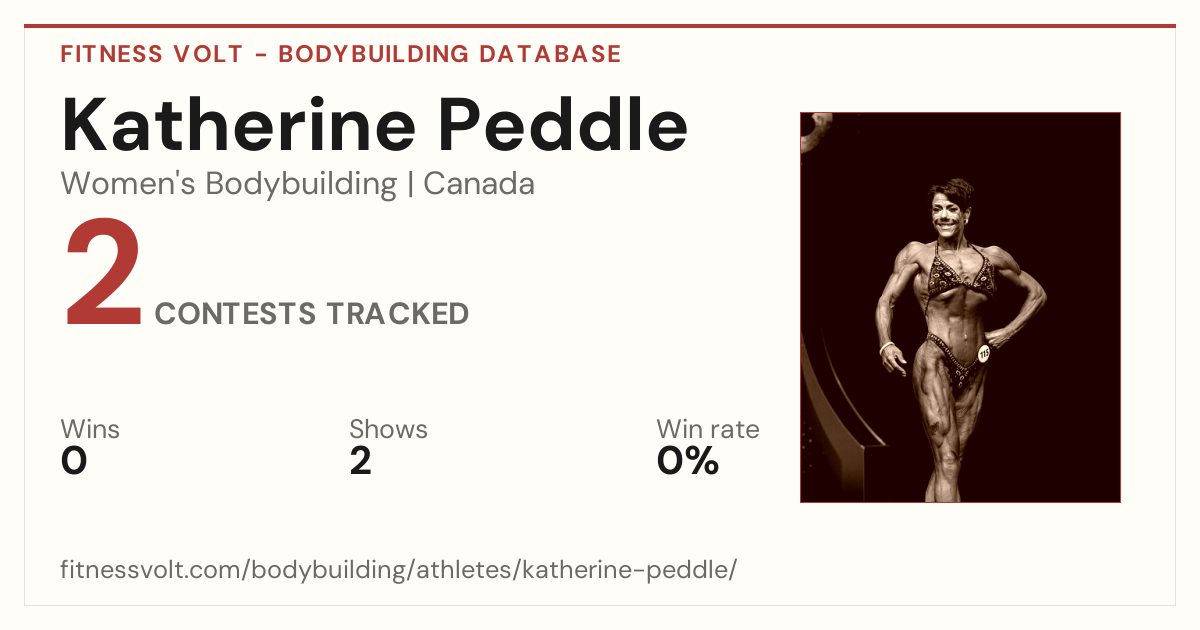Click the Contests Tracked label
This screenshot has width=1200, height=630.
point(312,314)
